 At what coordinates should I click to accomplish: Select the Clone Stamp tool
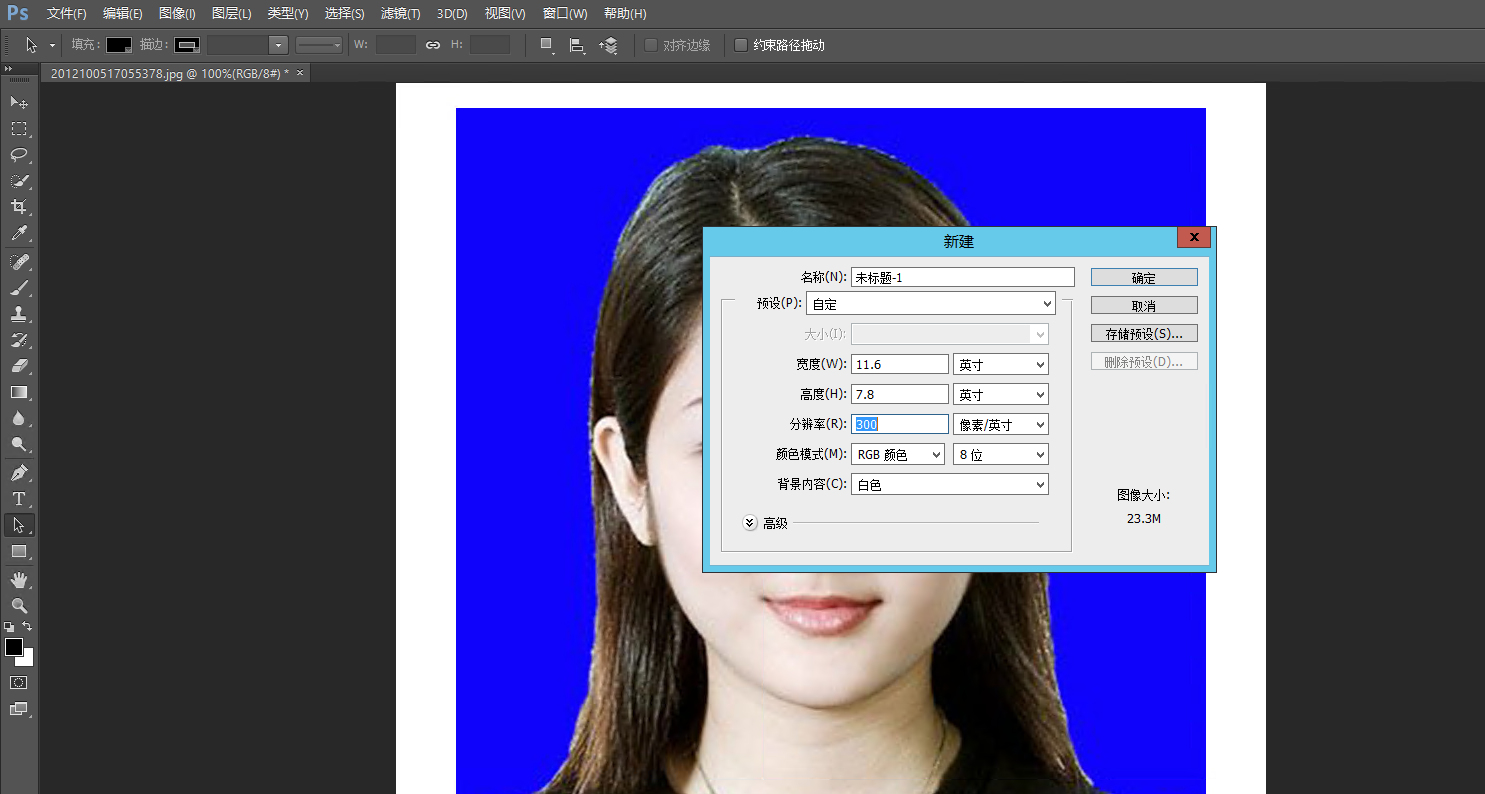pyautogui.click(x=19, y=314)
